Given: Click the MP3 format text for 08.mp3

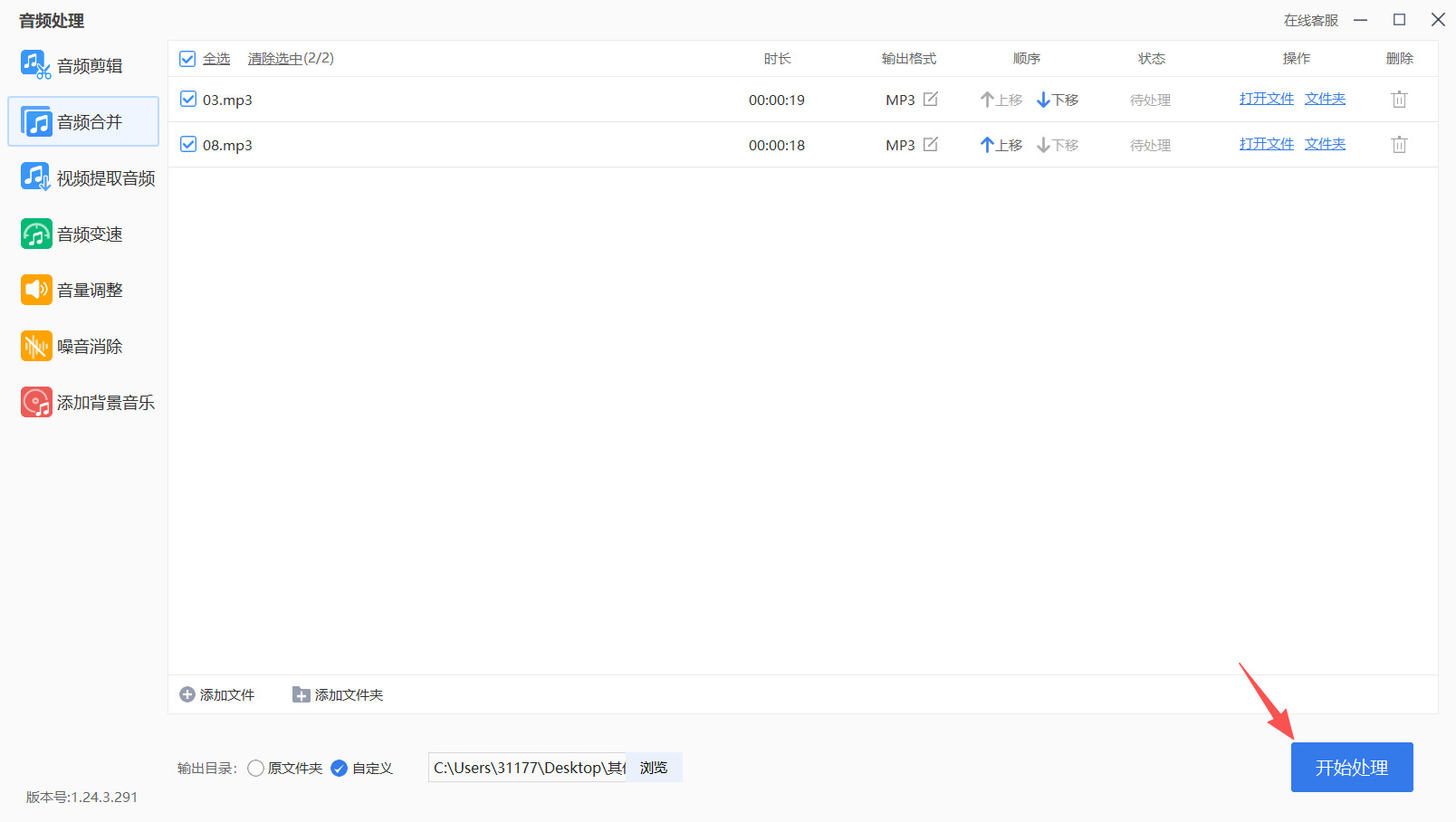Looking at the screenshot, I should click(x=900, y=145).
